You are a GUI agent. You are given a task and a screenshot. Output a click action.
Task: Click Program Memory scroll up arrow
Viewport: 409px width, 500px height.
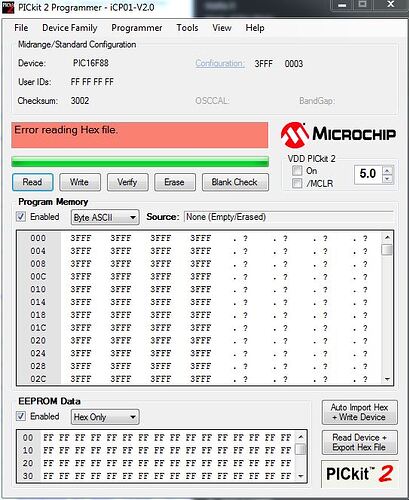tap(387, 237)
